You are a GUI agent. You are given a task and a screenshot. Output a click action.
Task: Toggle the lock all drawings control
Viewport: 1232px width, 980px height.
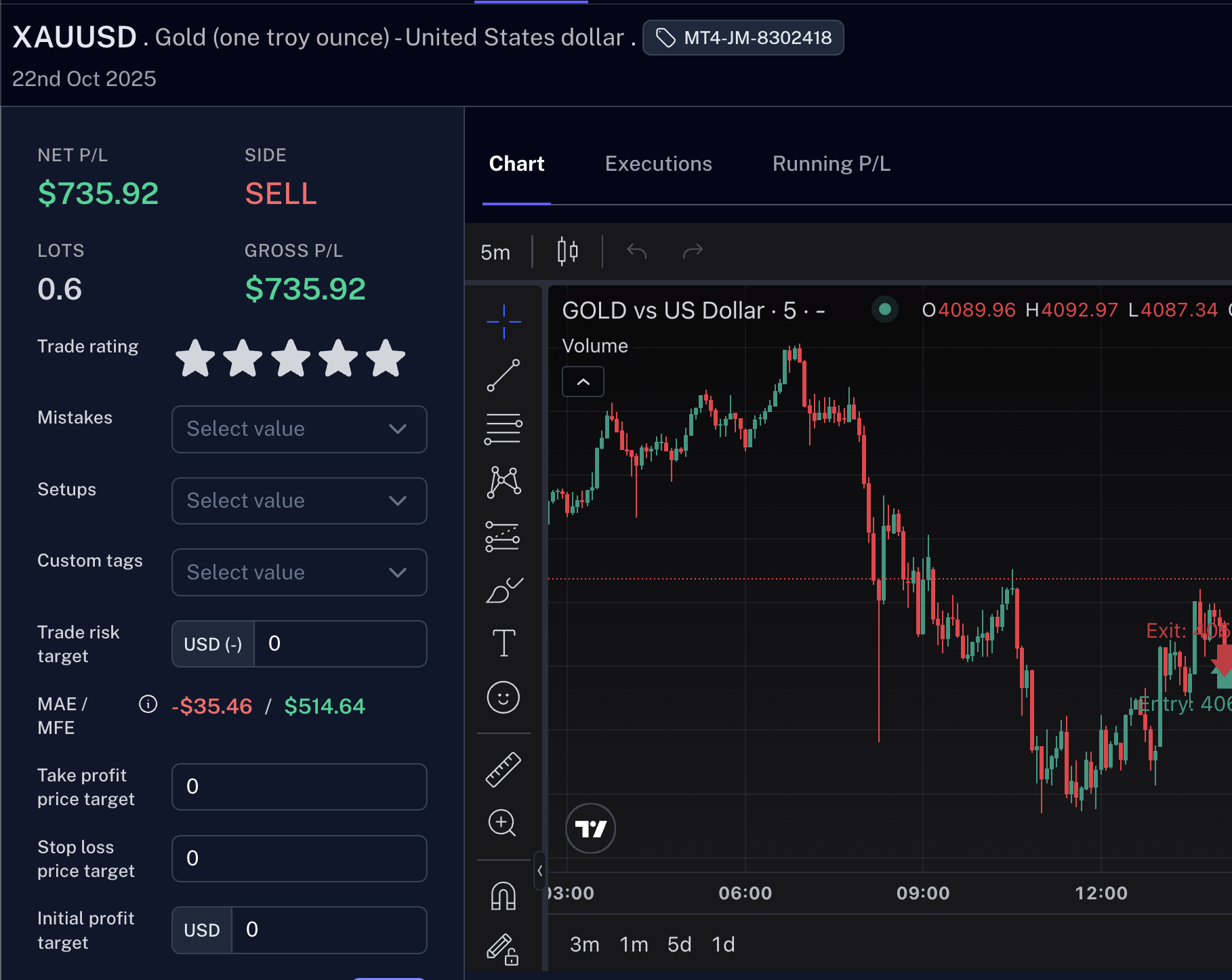(x=503, y=949)
